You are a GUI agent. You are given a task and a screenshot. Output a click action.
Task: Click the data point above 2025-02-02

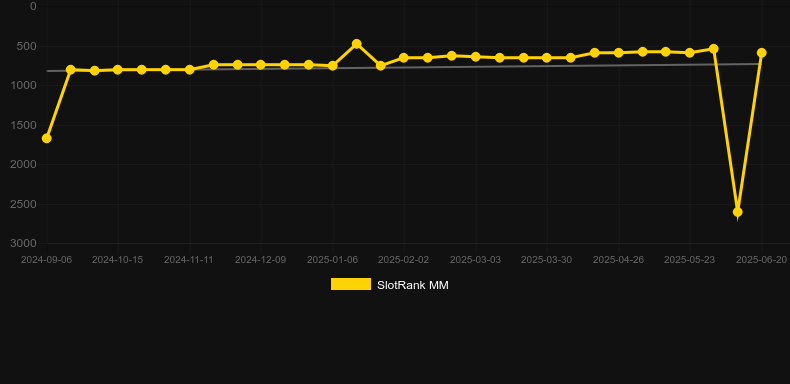[404, 58]
